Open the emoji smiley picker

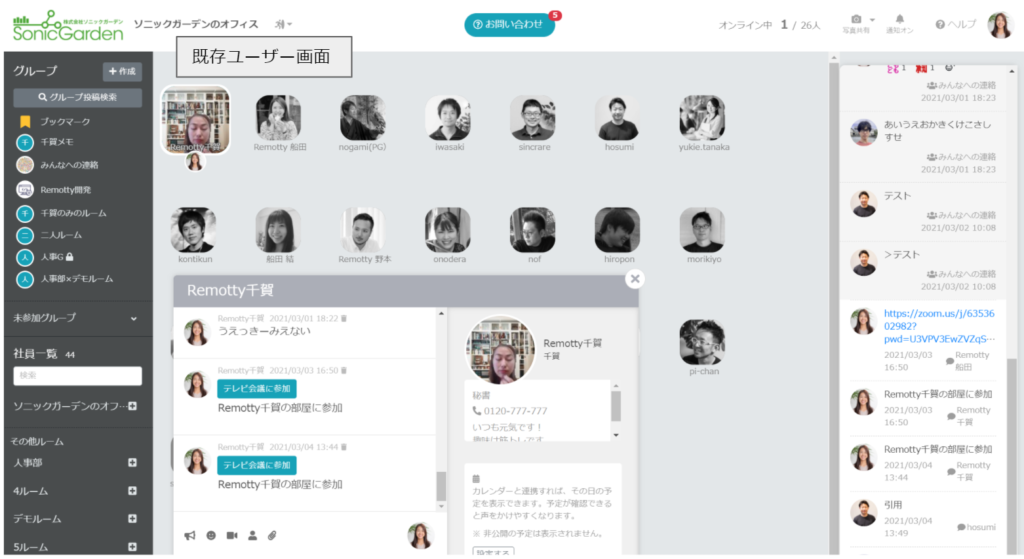(211, 535)
